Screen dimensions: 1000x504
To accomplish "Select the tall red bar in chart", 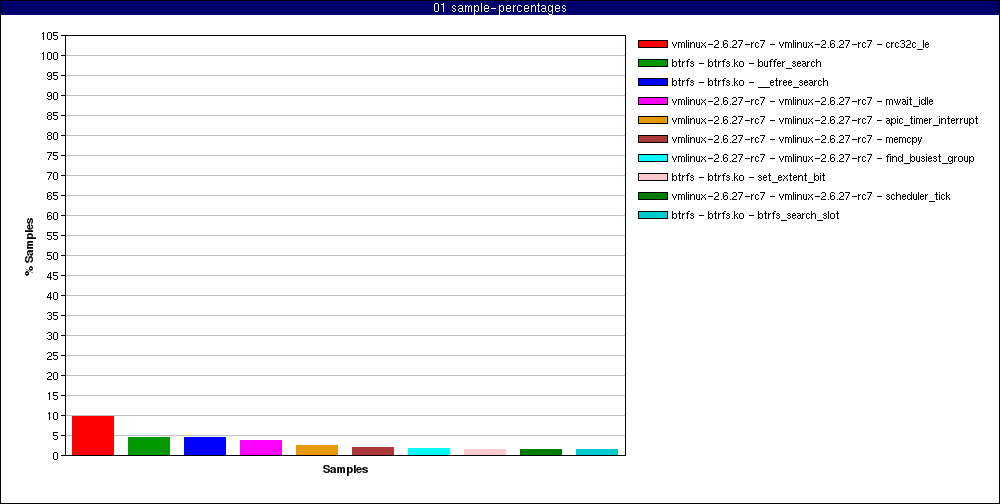I will click(x=93, y=436).
